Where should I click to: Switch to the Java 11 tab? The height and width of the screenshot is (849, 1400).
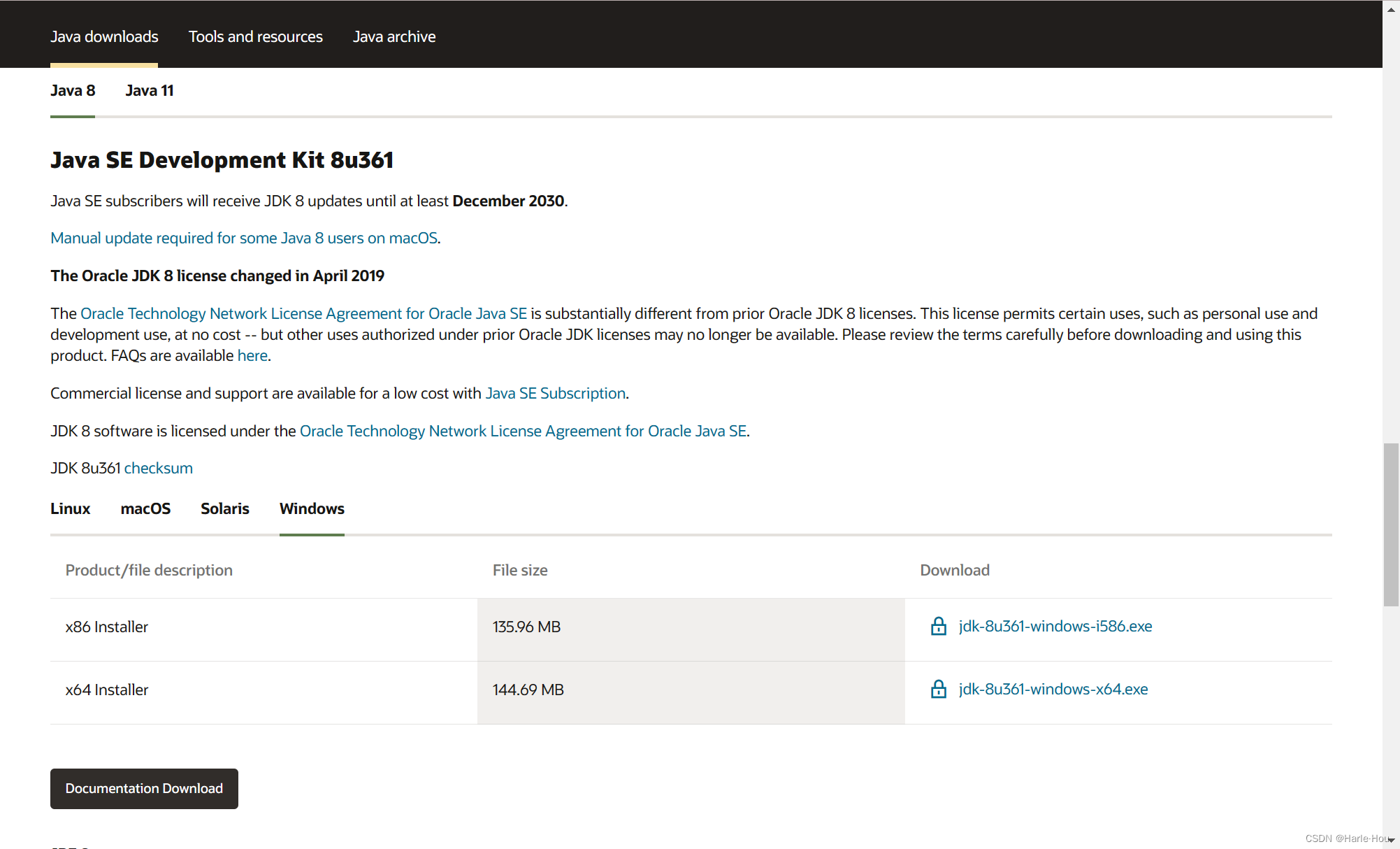150,90
